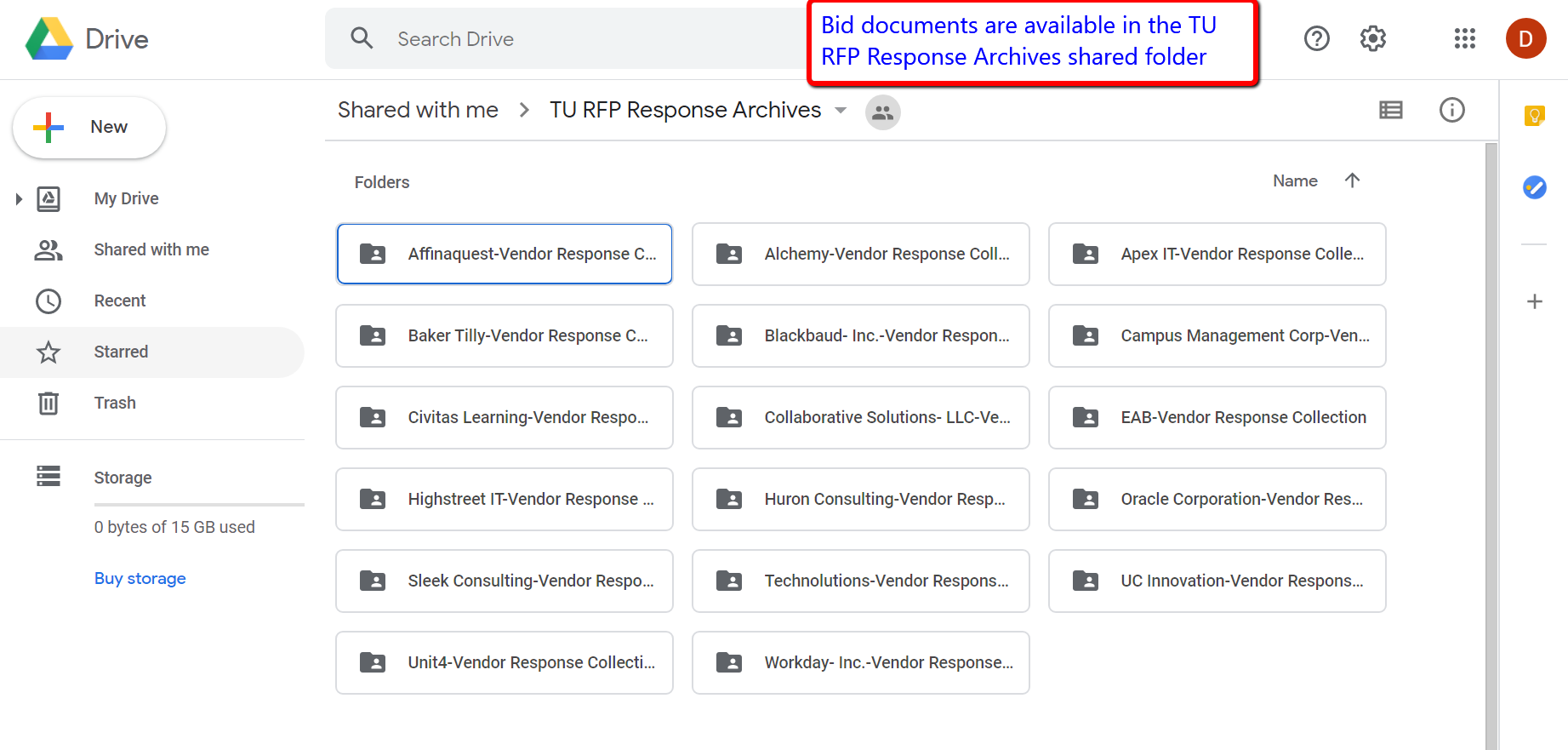
Task: Open Google Keep in side panel
Action: 1534,115
